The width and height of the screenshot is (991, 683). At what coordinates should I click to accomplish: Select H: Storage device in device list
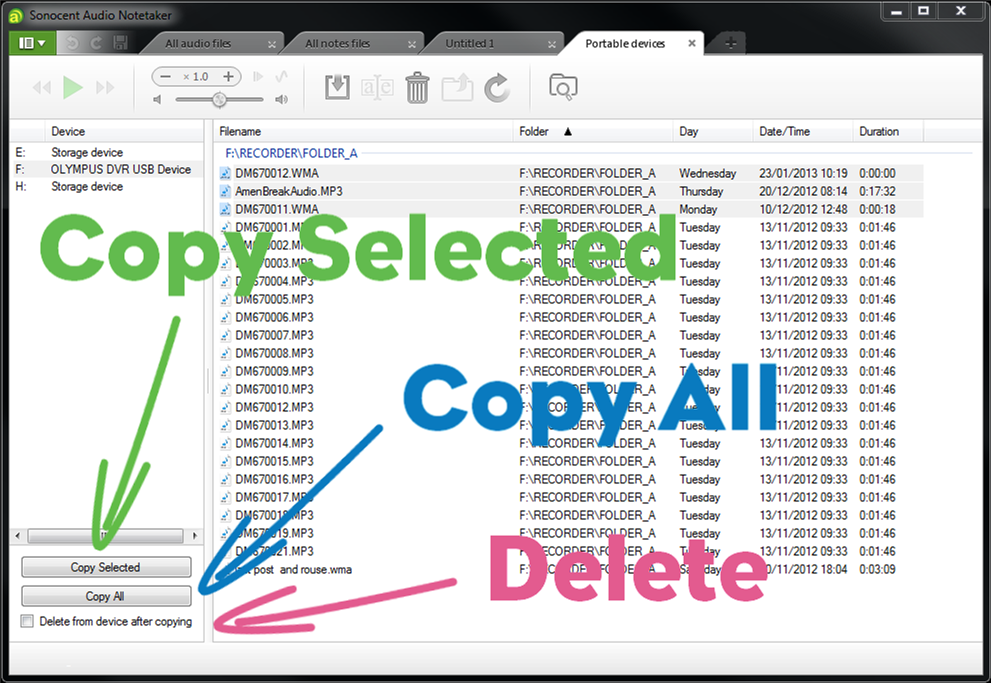pos(107,186)
